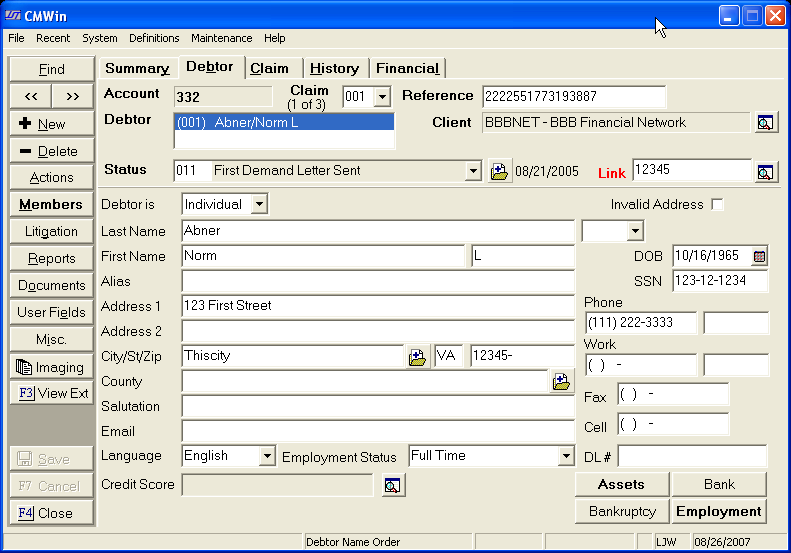
Task: Open the Maintenance menu
Action: coord(222,38)
